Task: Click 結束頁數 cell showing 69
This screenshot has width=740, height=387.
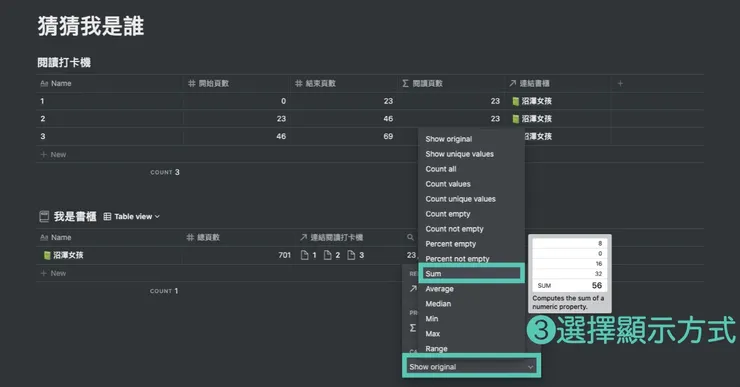Action: coord(343,136)
